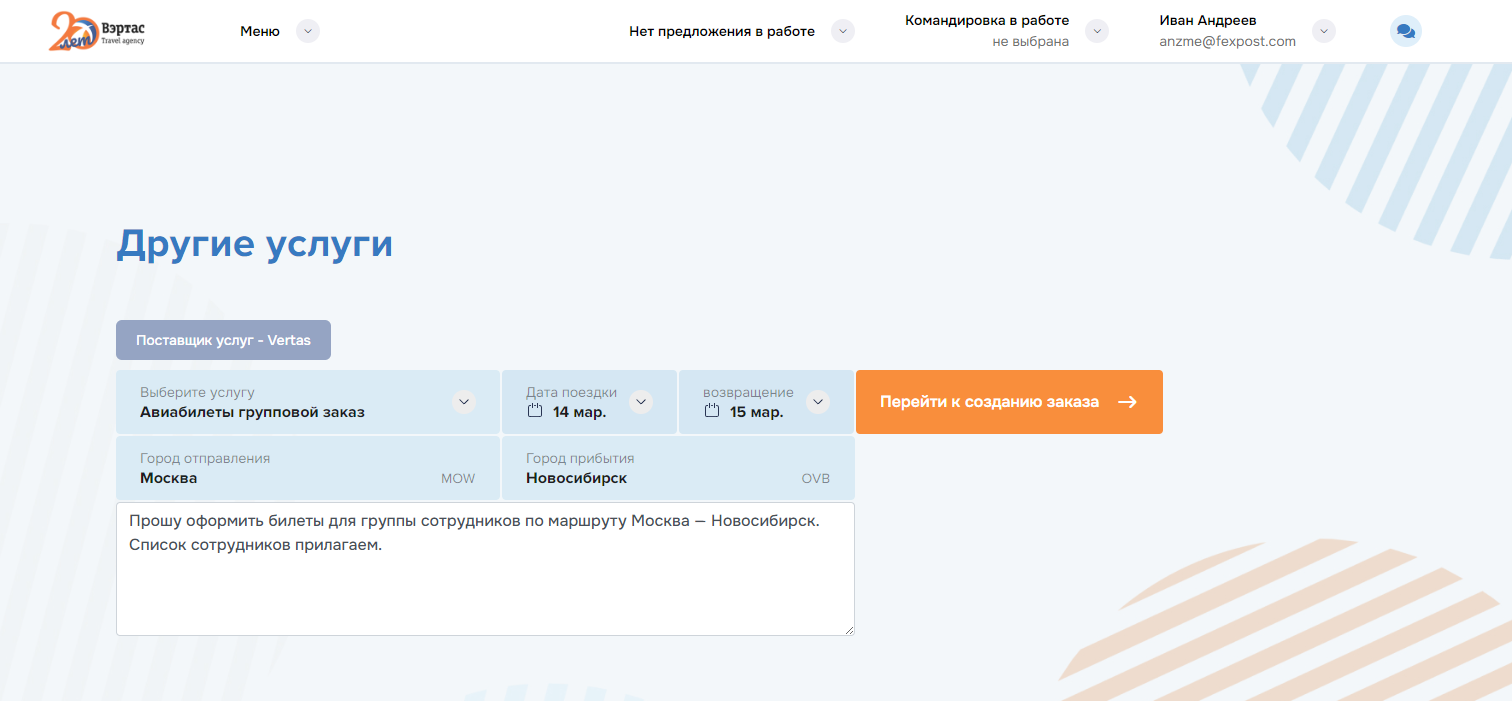Image resolution: width=1512 pixels, height=701 pixels.
Task: Expand the Меню dropdown chevron
Action: [x=308, y=31]
